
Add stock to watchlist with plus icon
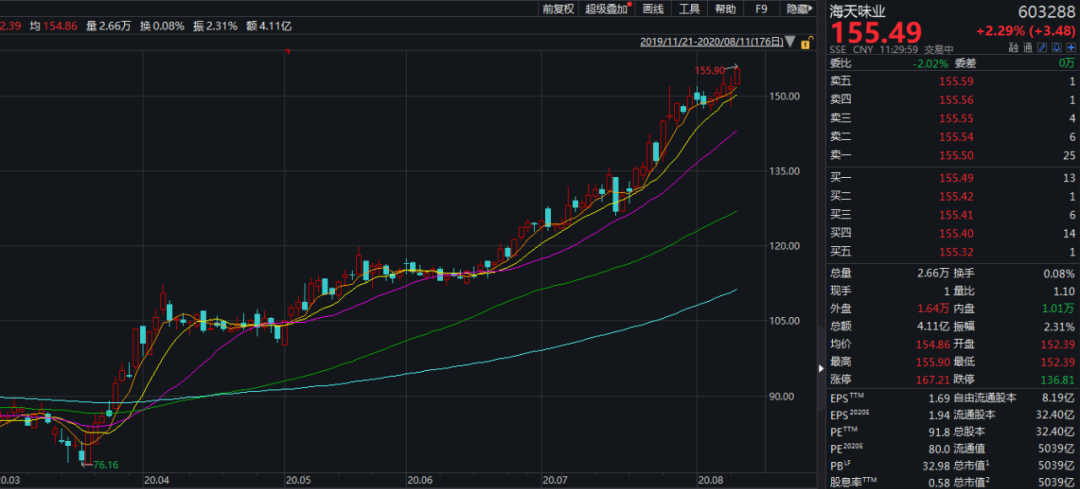click(x=1070, y=48)
